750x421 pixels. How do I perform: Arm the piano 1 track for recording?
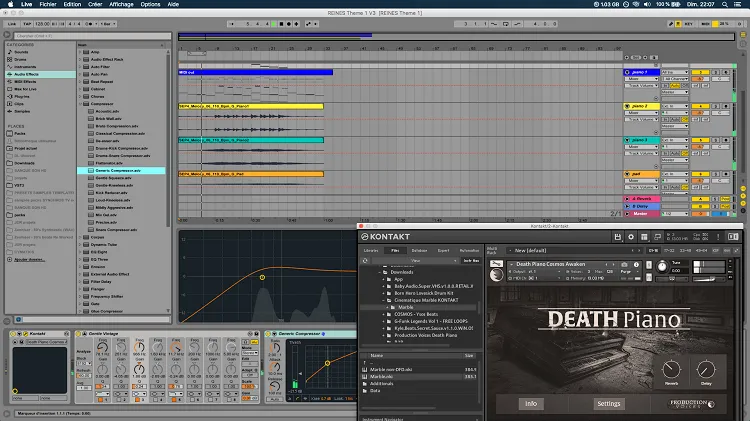tap(726, 72)
